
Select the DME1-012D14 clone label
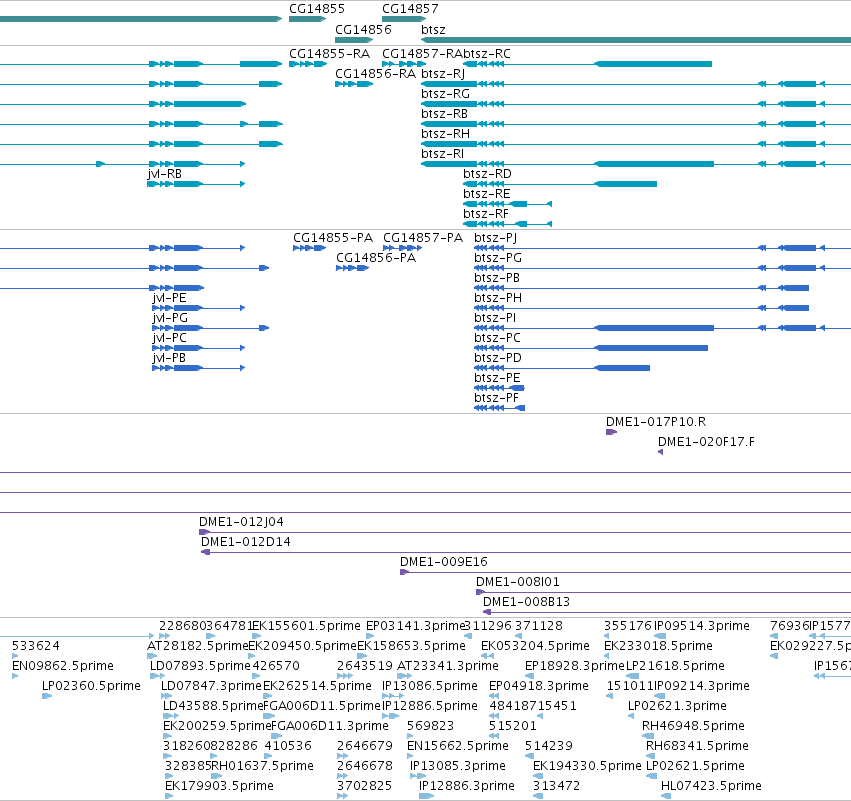point(245,542)
